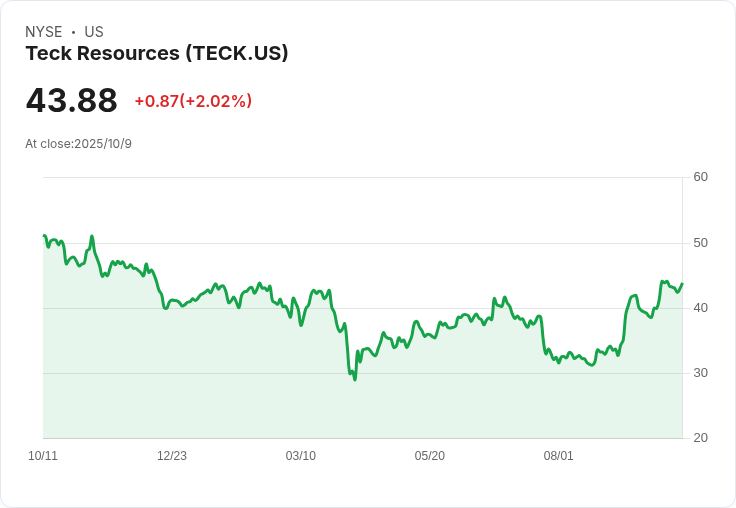Click the leftmost start of the price line
Screen dimensions: 736x508
coord(44,235)
